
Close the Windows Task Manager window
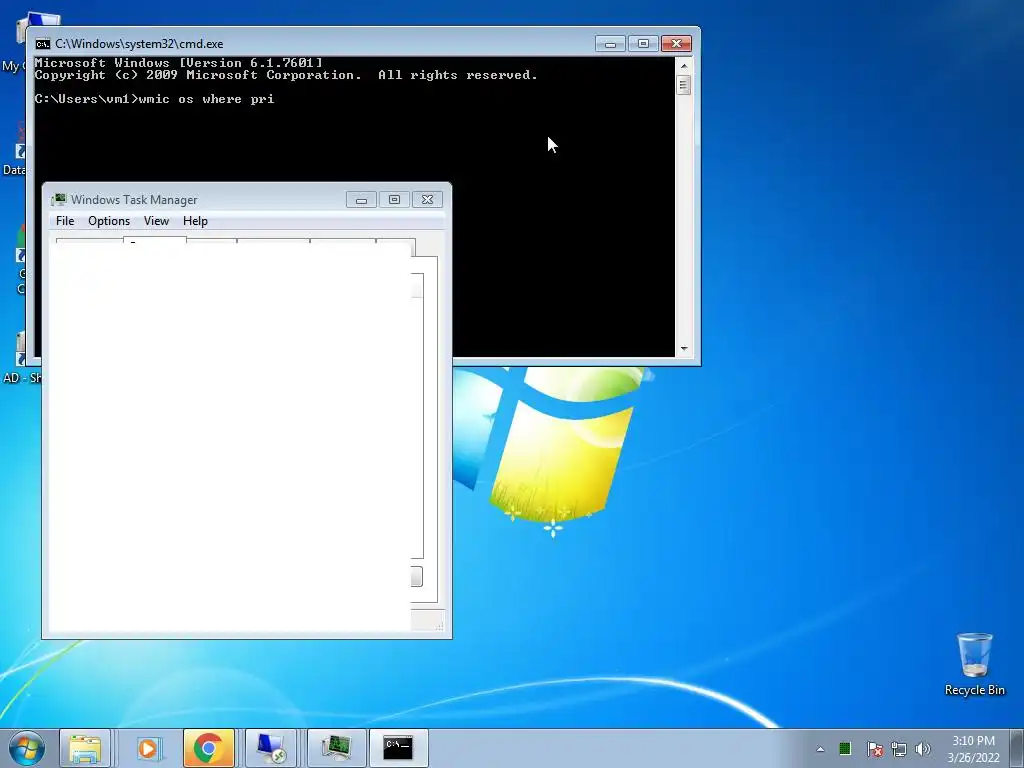coord(427,199)
